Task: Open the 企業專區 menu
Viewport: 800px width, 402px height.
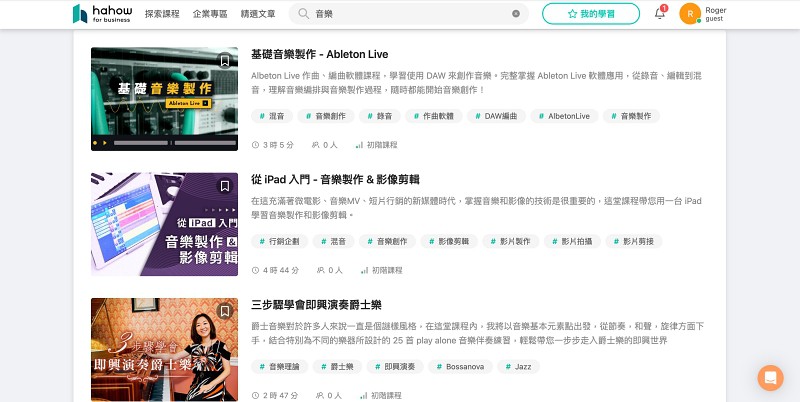Action: (210, 14)
